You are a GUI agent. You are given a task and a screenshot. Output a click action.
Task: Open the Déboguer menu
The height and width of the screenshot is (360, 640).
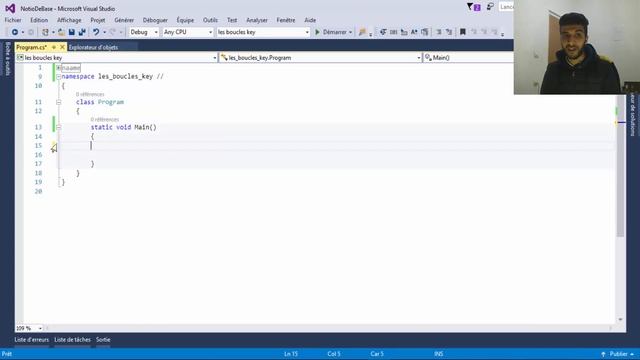(155, 20)
